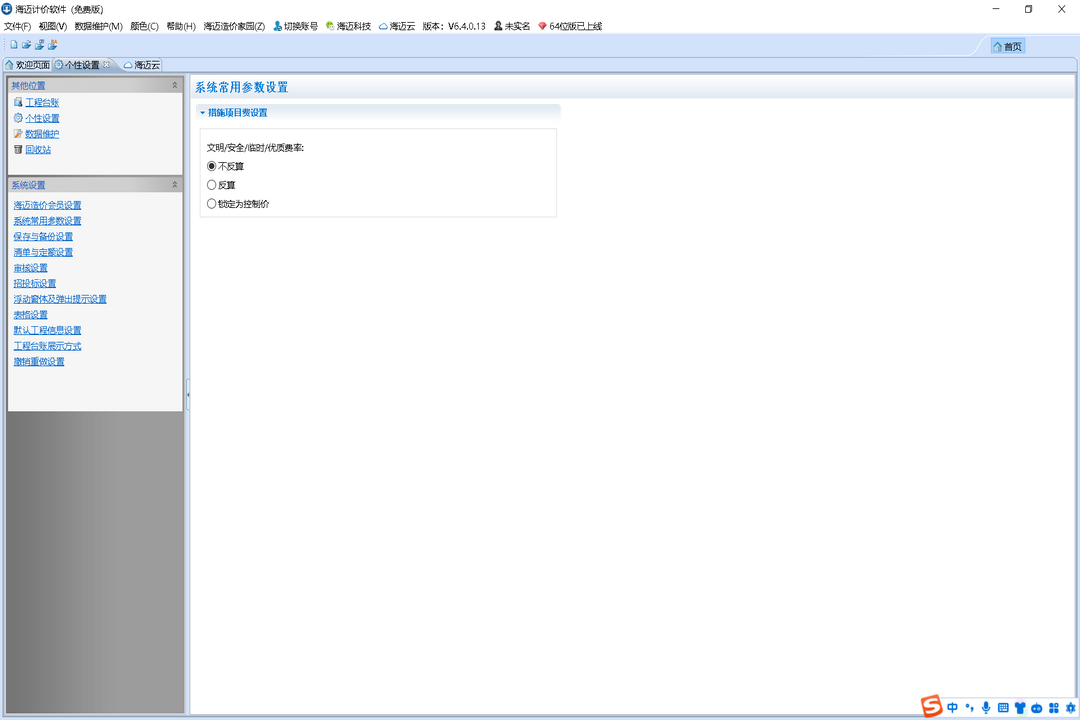The height and width of the screenshot is (720, 1080).
Task: Collapse the 其他位置 panel
Action: point(175,86)
